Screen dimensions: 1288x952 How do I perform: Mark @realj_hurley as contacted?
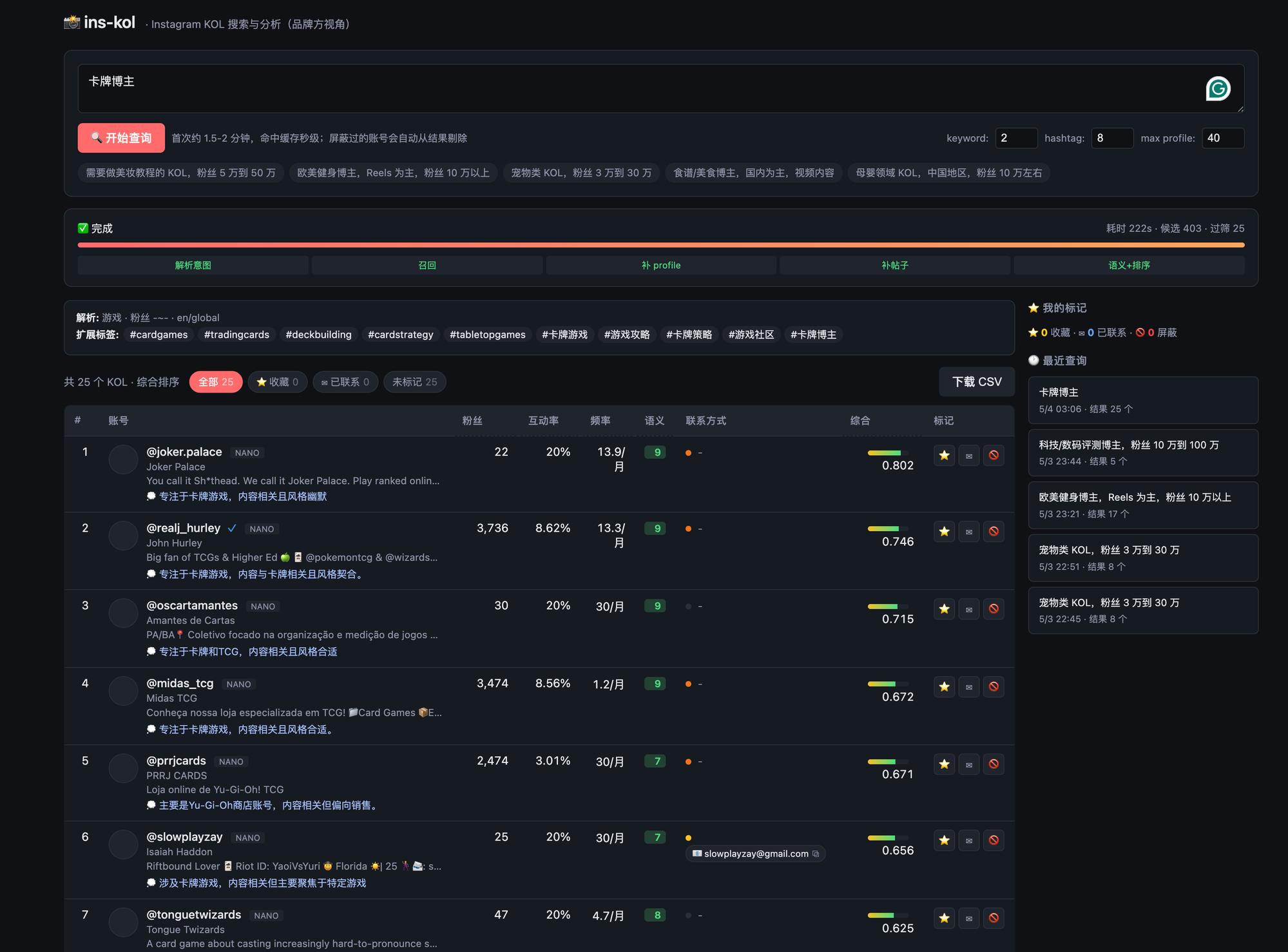(969, 531)
